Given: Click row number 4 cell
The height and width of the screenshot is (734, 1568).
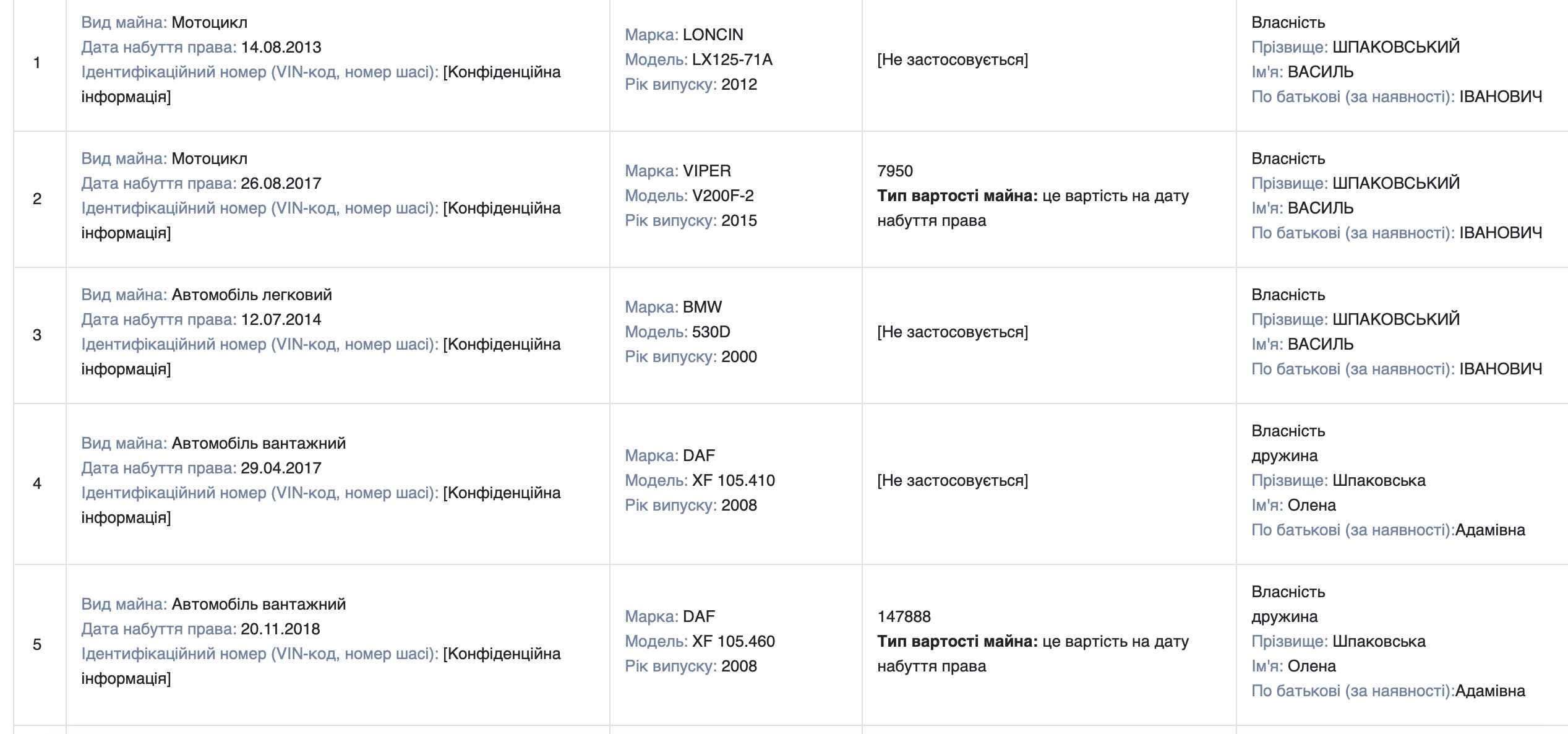Looking at the screenshot, I should (x=40, y=484).
